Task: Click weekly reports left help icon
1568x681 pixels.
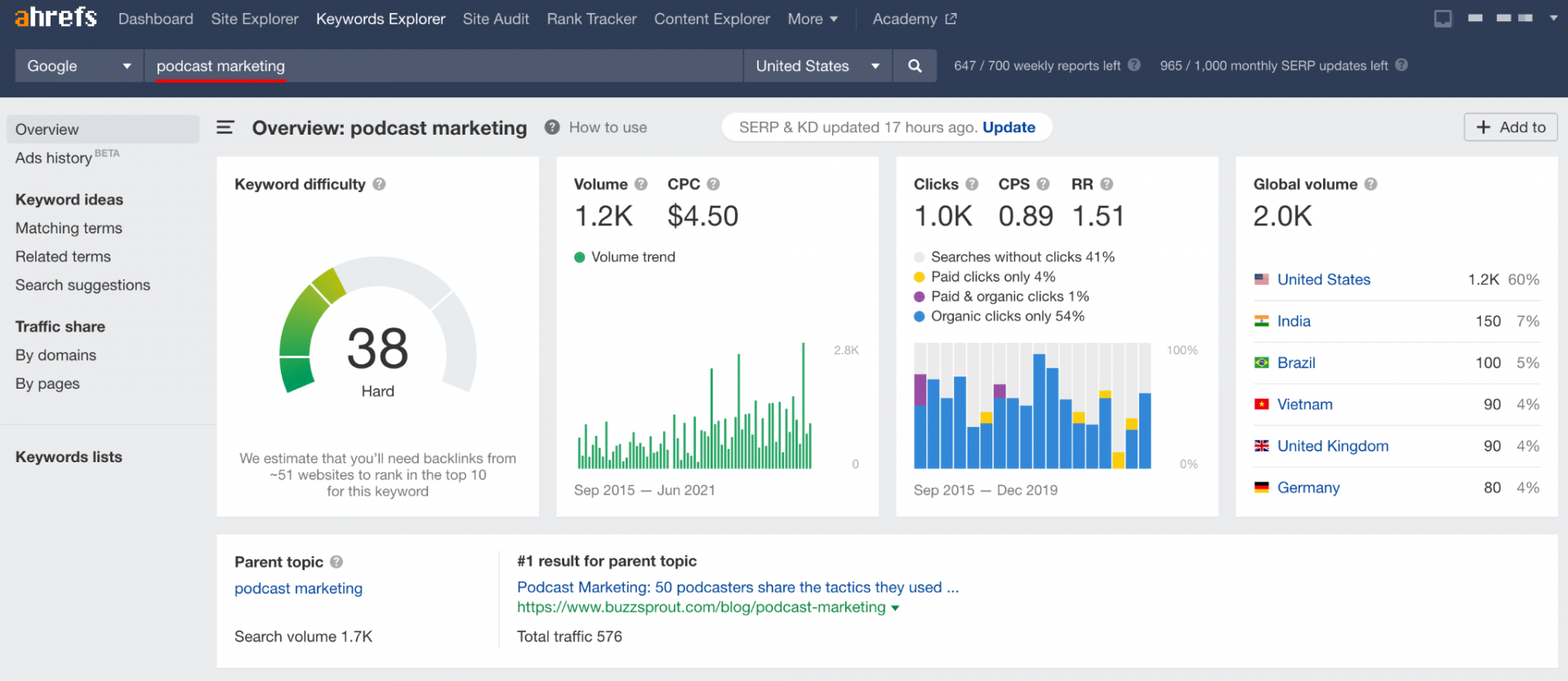Action: click(x=1134, y=65)
